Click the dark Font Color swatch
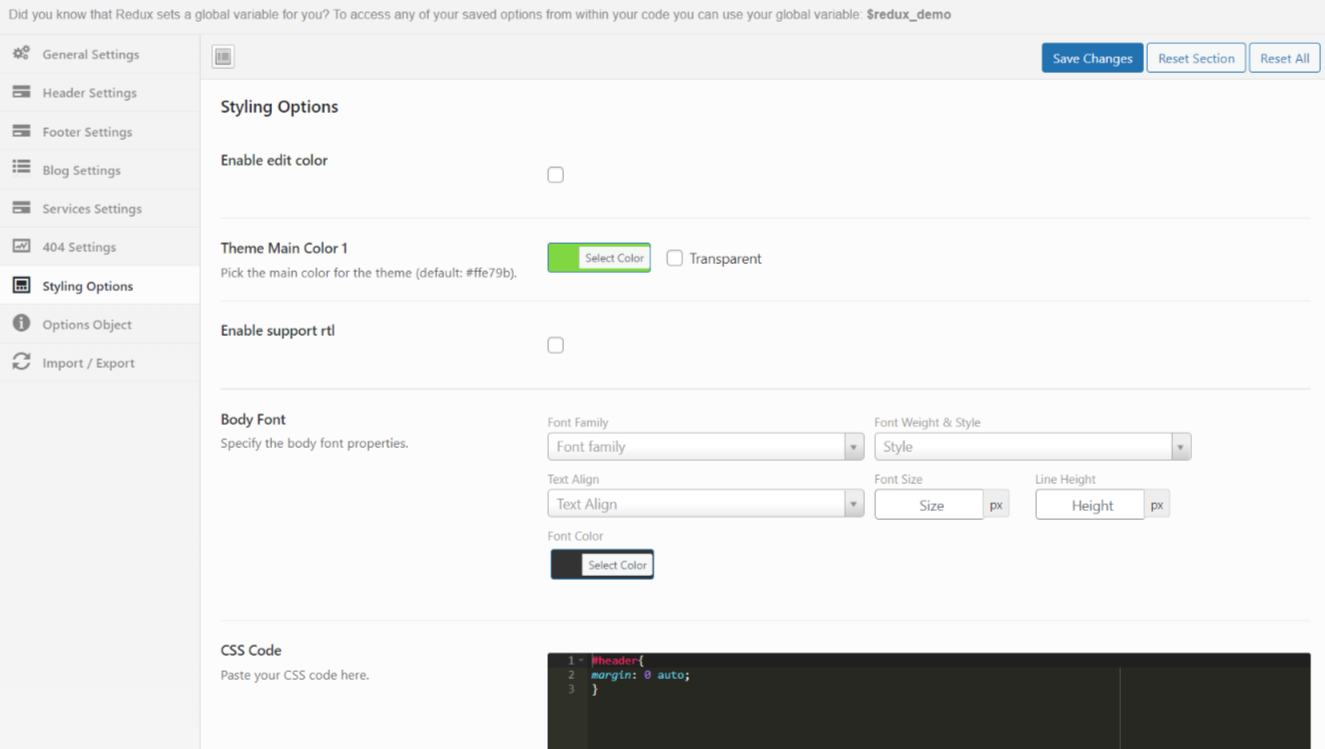1325x749 pixels. pos(567,565)
